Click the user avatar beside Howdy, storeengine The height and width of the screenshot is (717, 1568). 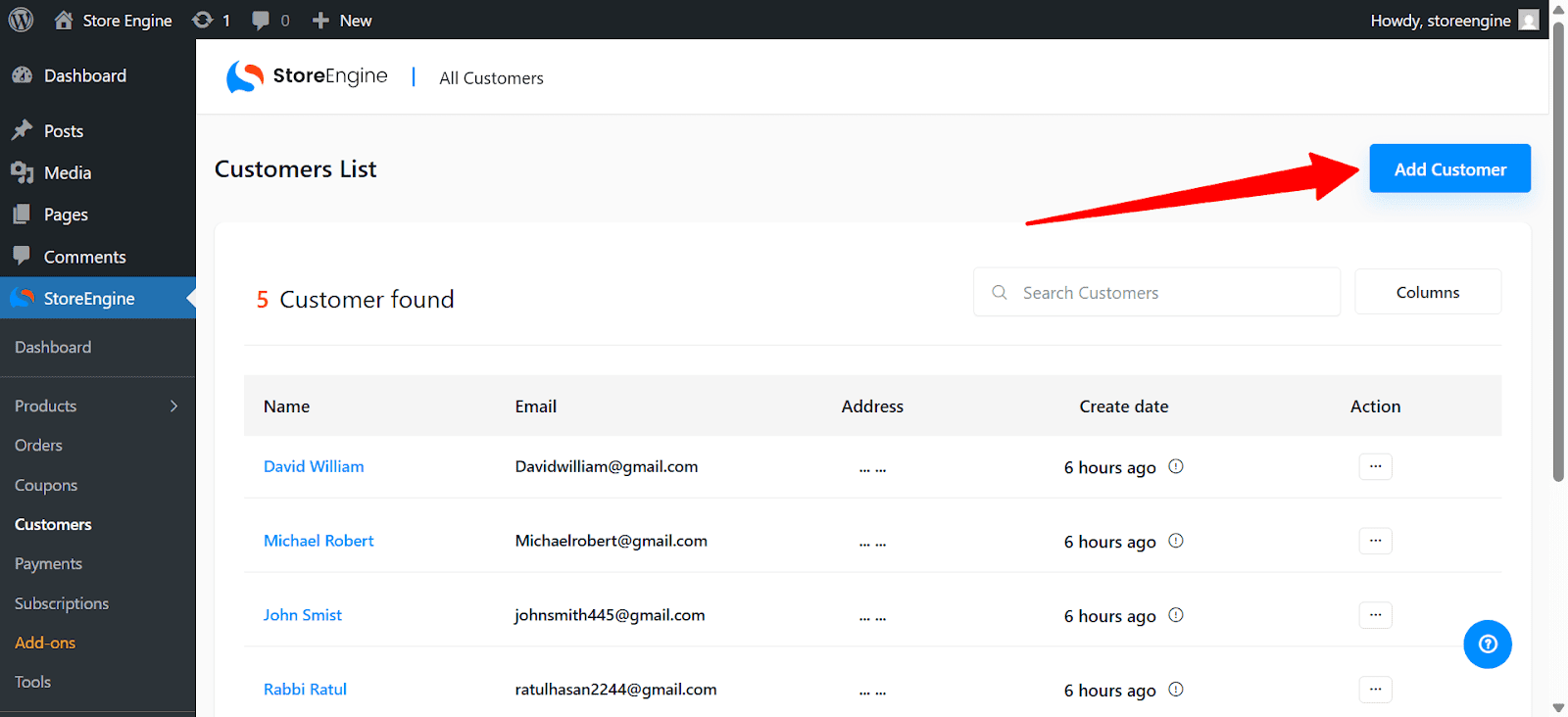click(1528, 20)
